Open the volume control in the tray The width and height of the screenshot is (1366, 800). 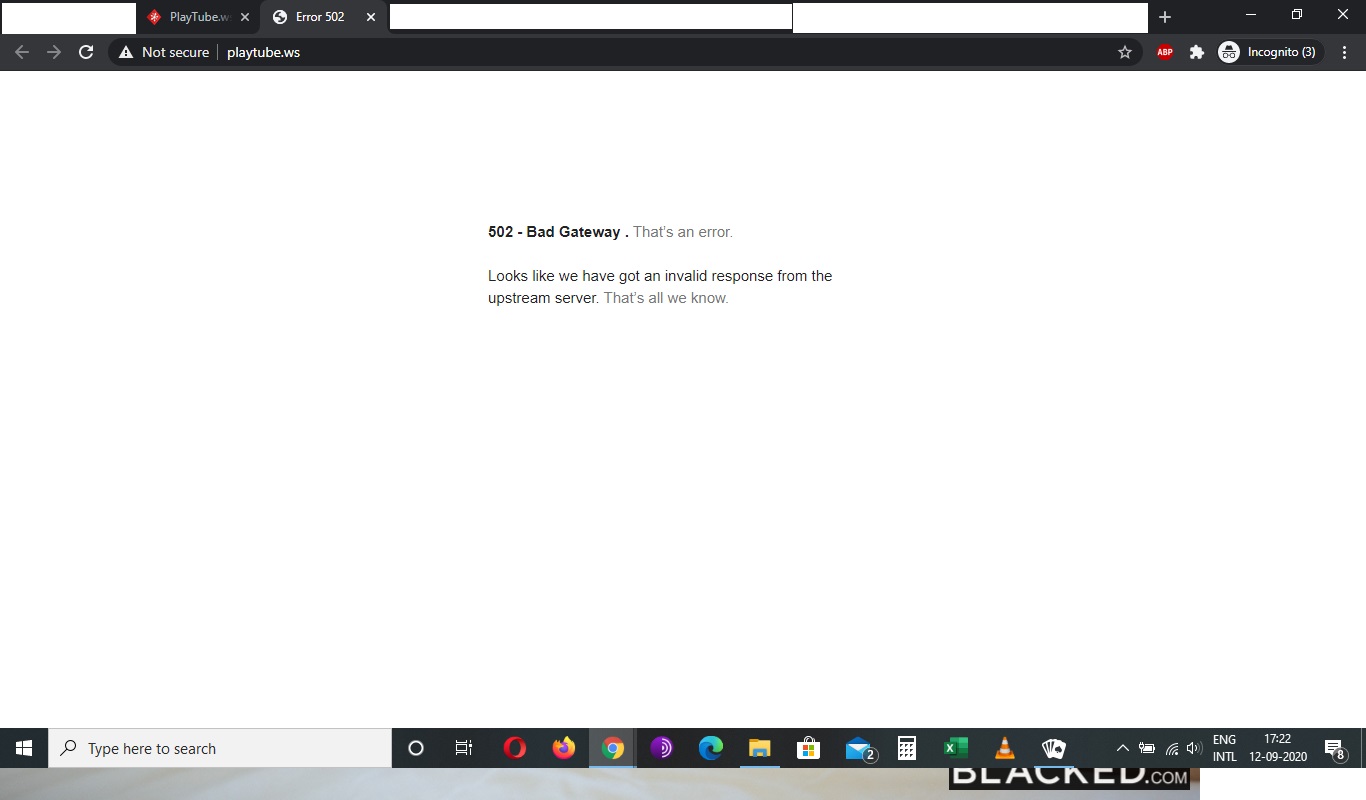pos(1194,748)
